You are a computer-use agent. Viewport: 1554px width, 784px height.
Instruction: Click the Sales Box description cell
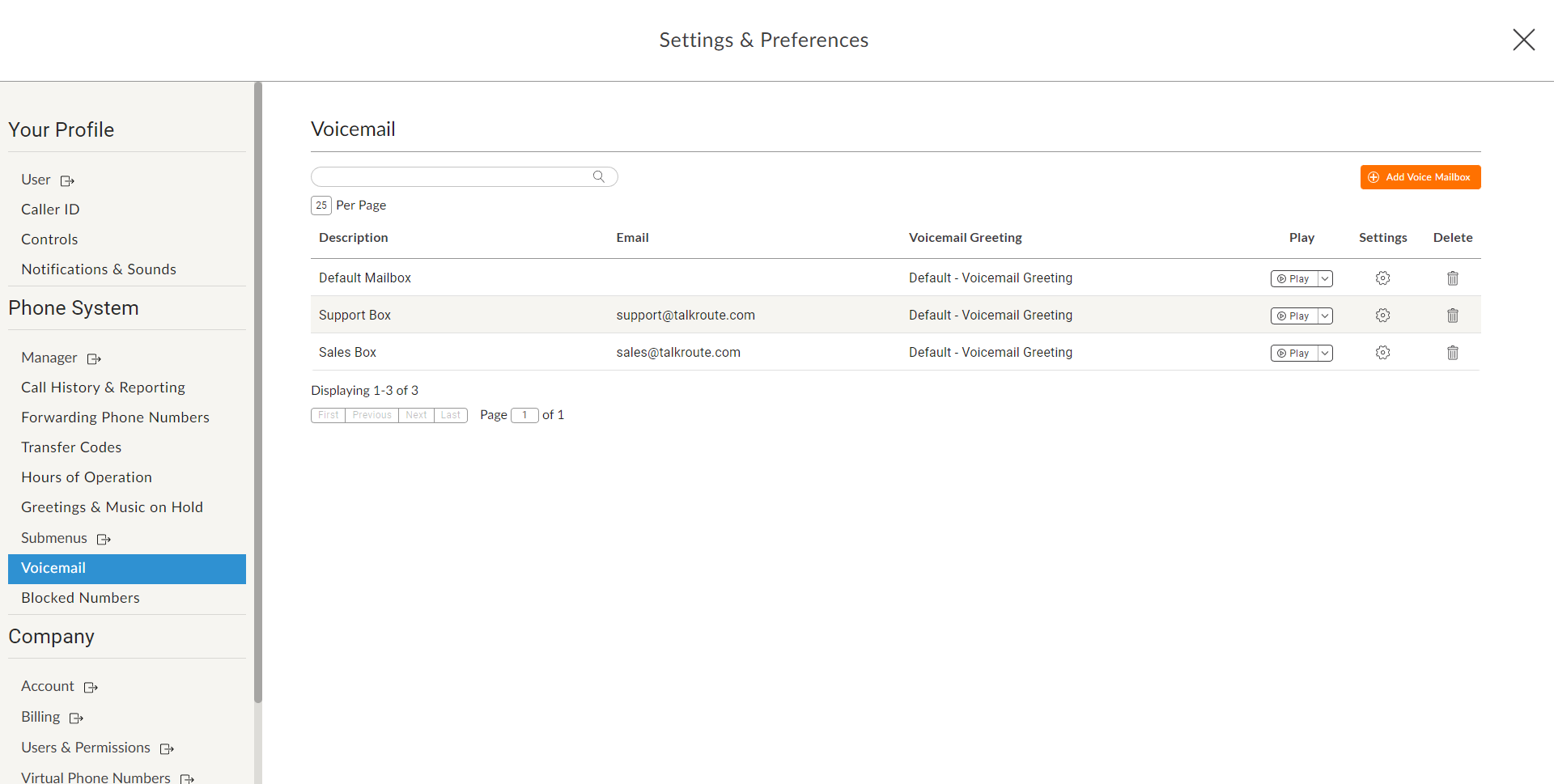coord(348,353)
